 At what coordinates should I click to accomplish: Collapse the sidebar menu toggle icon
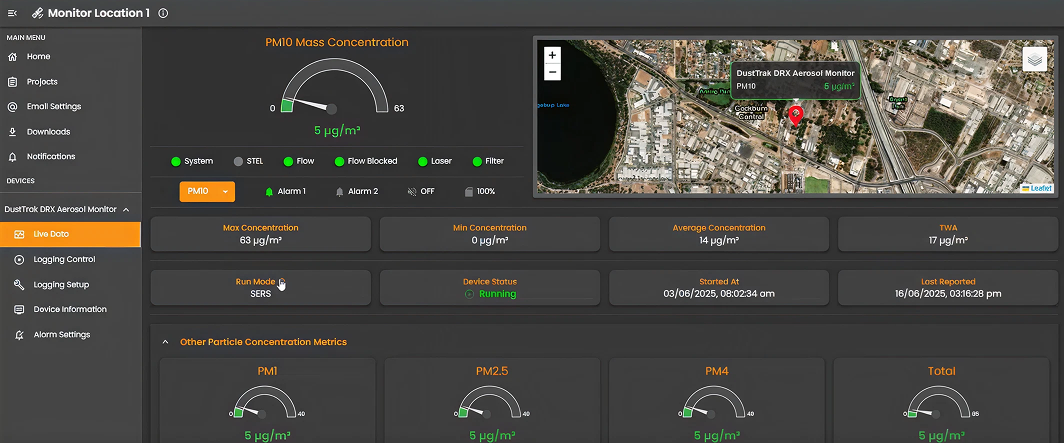point(12,13)
